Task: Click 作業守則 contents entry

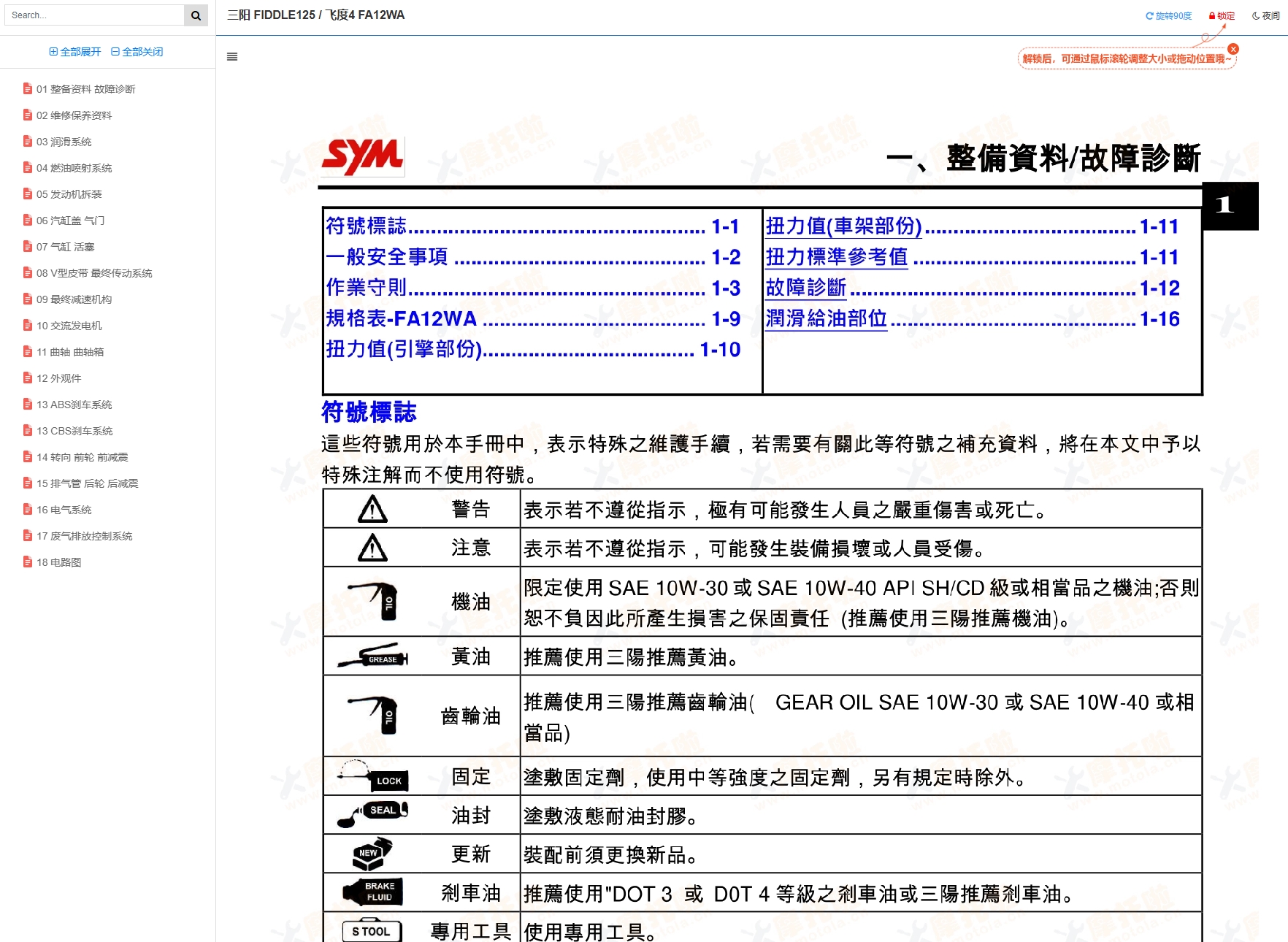Action: pos(533,288)
